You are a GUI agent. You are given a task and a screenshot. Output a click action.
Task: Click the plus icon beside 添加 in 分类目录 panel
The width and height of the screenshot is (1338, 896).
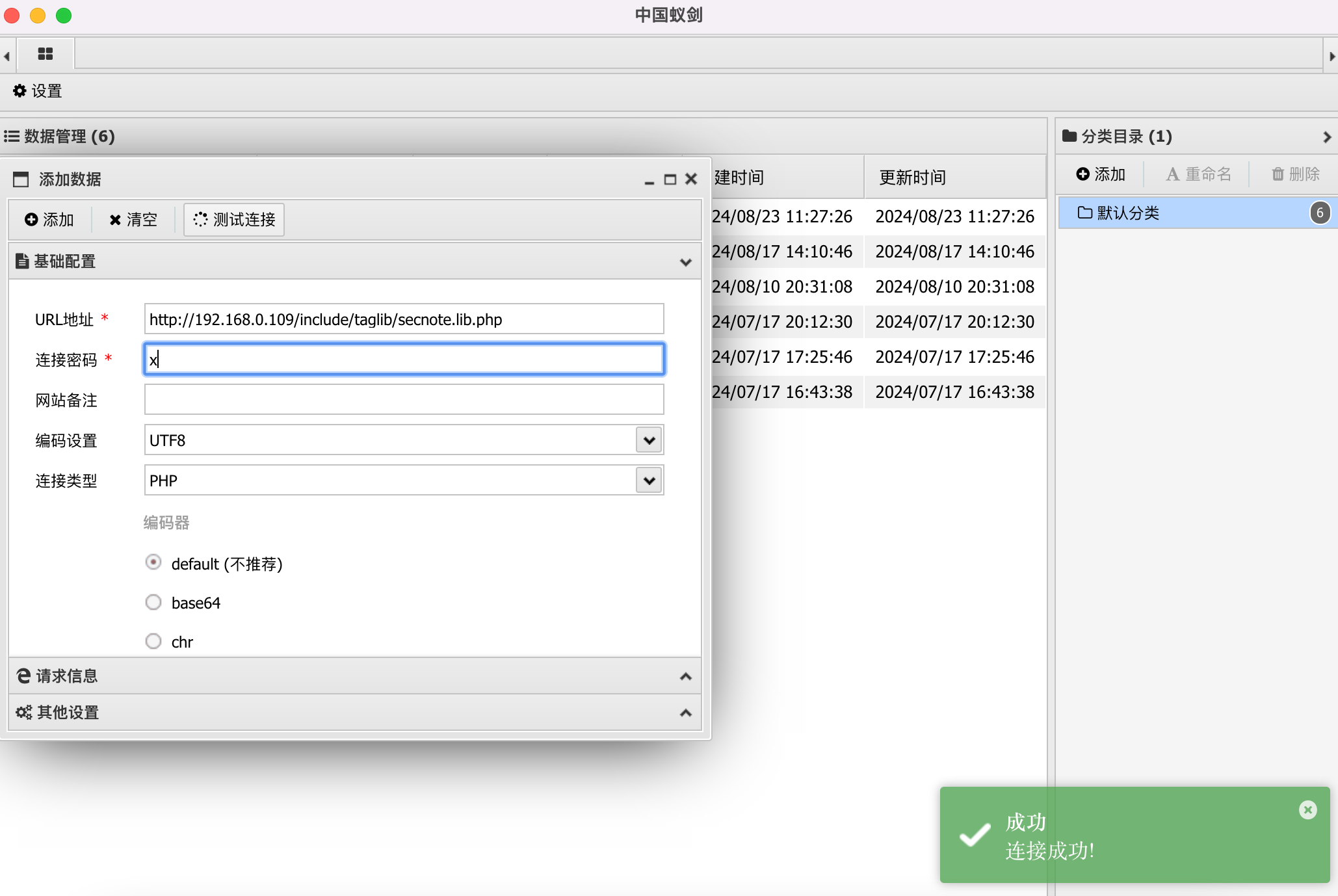click(x=1082, y=174)
